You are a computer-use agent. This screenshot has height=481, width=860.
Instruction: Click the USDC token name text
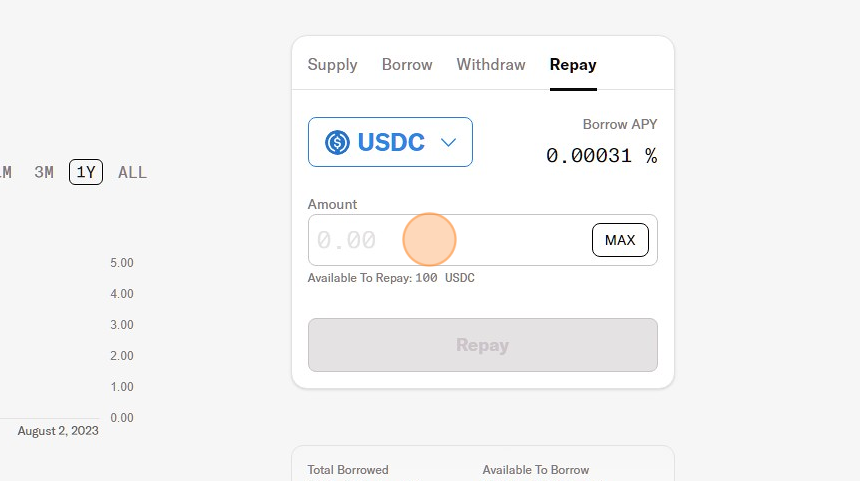[x=391, y=142]
